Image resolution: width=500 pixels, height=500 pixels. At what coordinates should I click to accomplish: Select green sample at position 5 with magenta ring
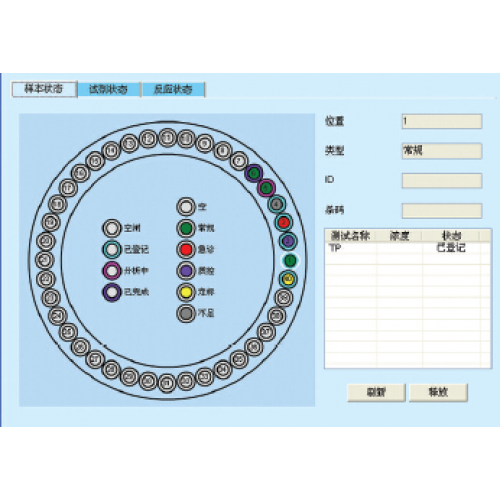point(266,188)
